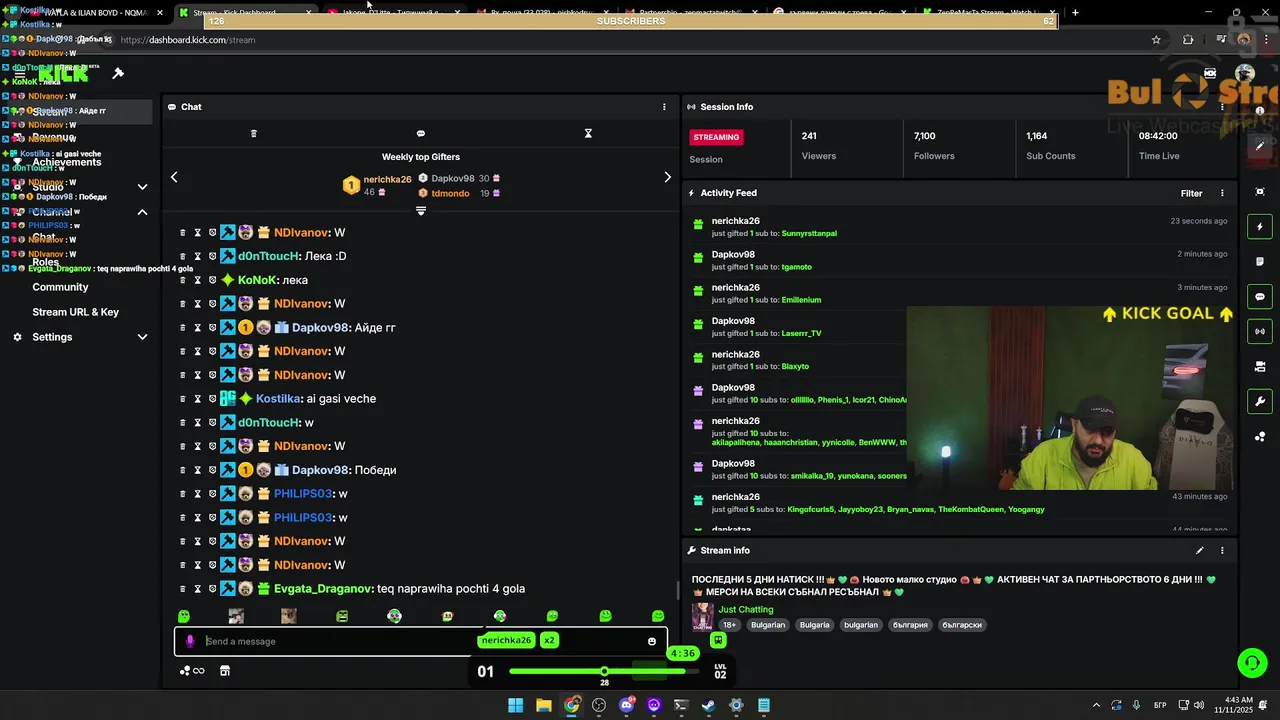Expand the Studio sidebar section

142,187
